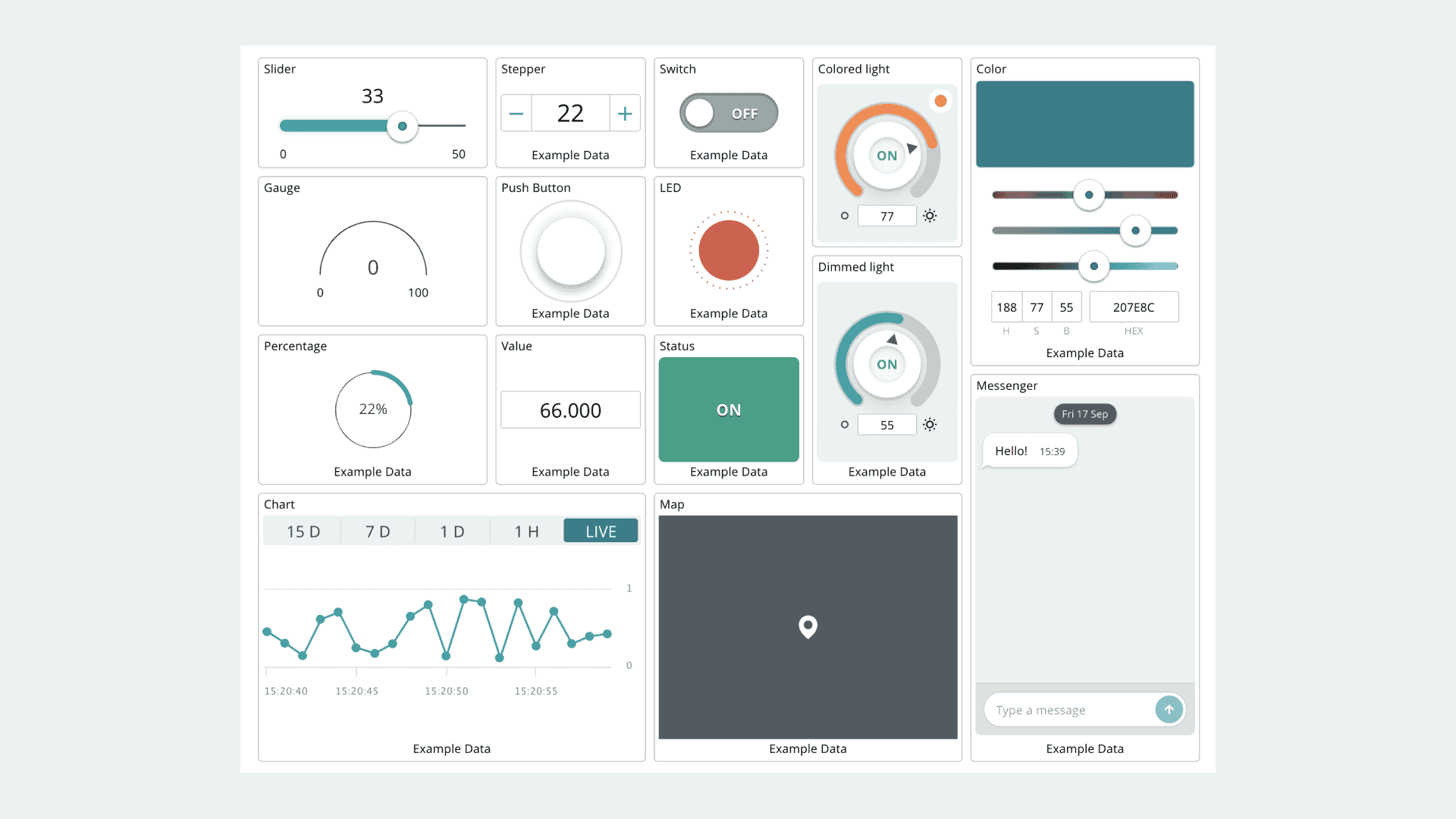
Task: Decrease the Stepper value with minus
Action: coord(516,112)
